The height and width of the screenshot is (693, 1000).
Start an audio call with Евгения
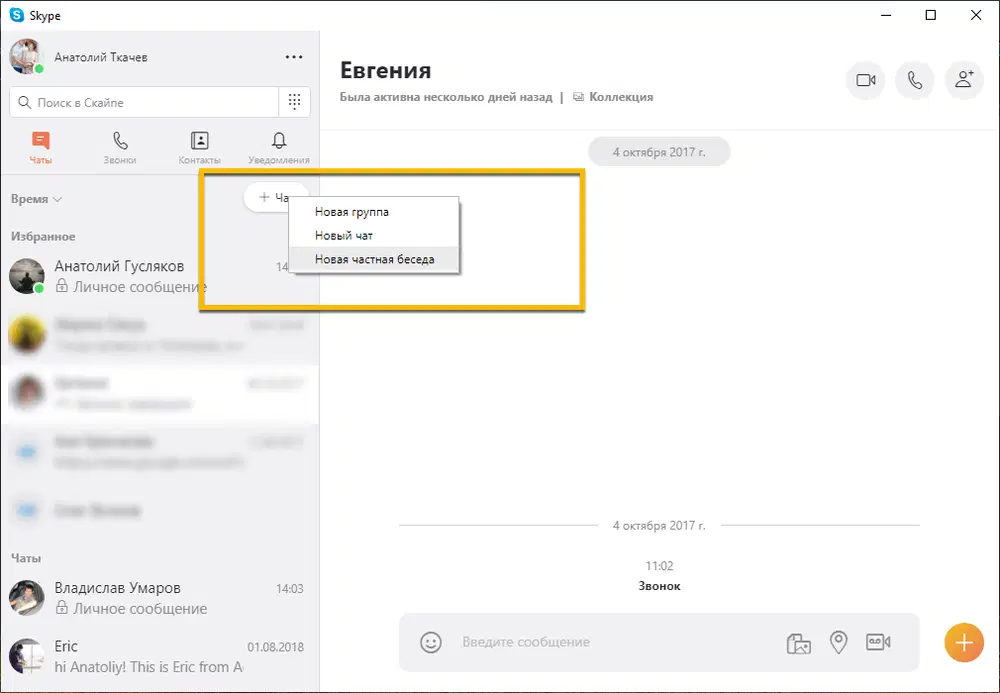coord(915,80)
